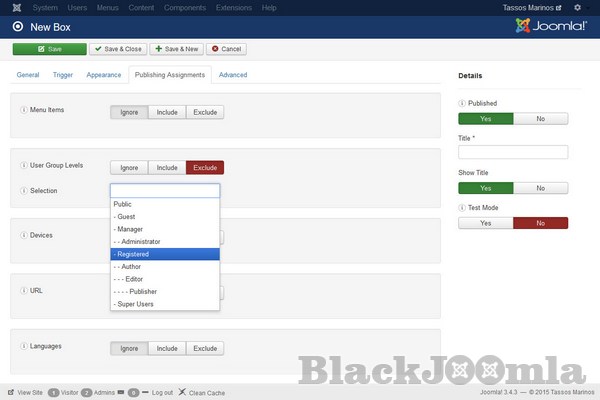This screenshot has width=600, height=400.
Task: Click the info icon beside User Group Levels
Action: (x=23, y=165)
